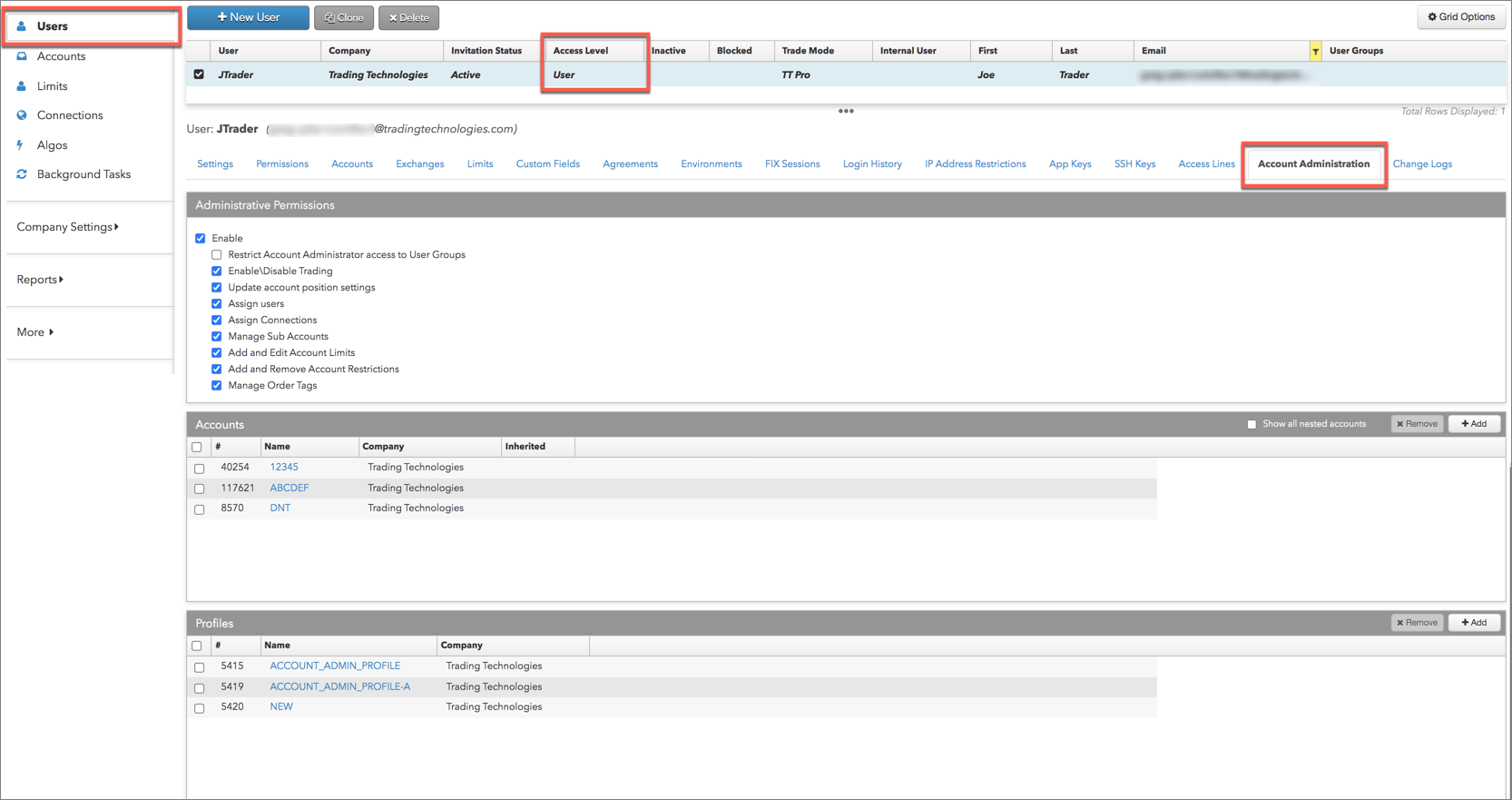Click the New User button
The width and height of the screenshot is (1512, 800).
248,17
